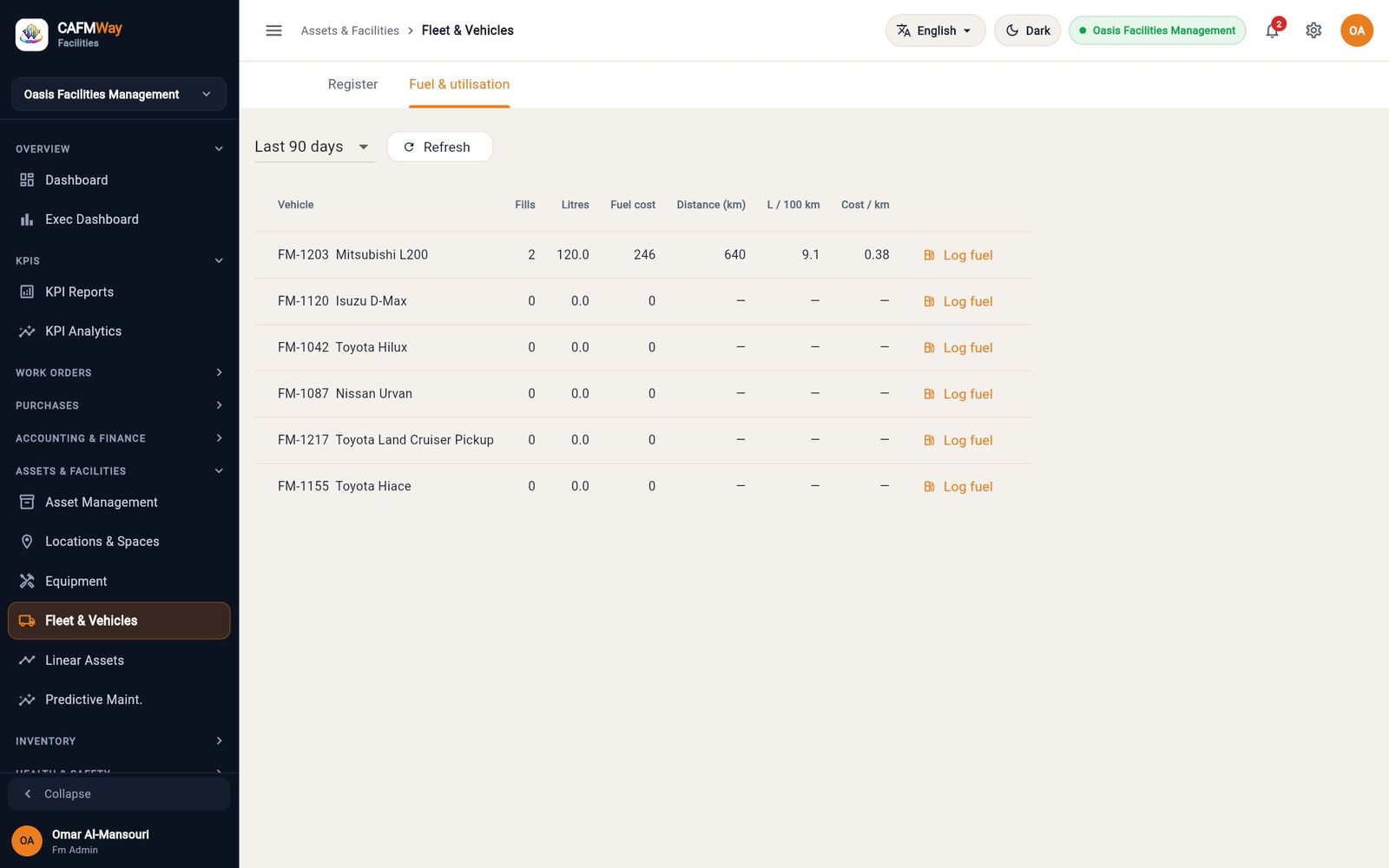Collapse the Overview sidebar section

pos(119,149)
